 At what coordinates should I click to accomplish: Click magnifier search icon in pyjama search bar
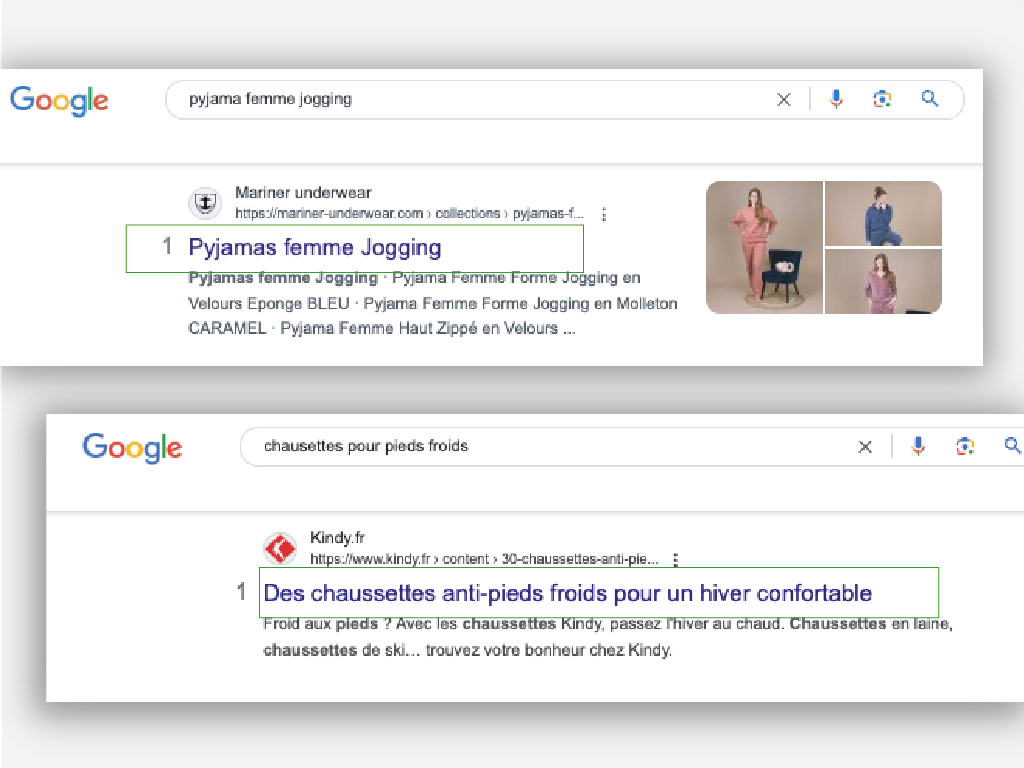(930, 98)
